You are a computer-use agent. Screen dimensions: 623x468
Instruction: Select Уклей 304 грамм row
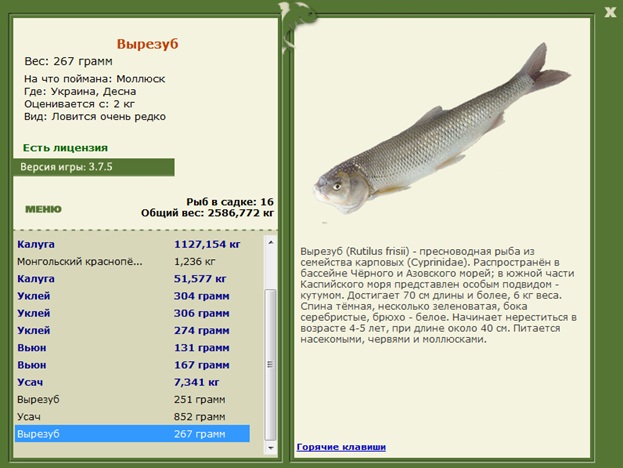click(x=132, y=296)
